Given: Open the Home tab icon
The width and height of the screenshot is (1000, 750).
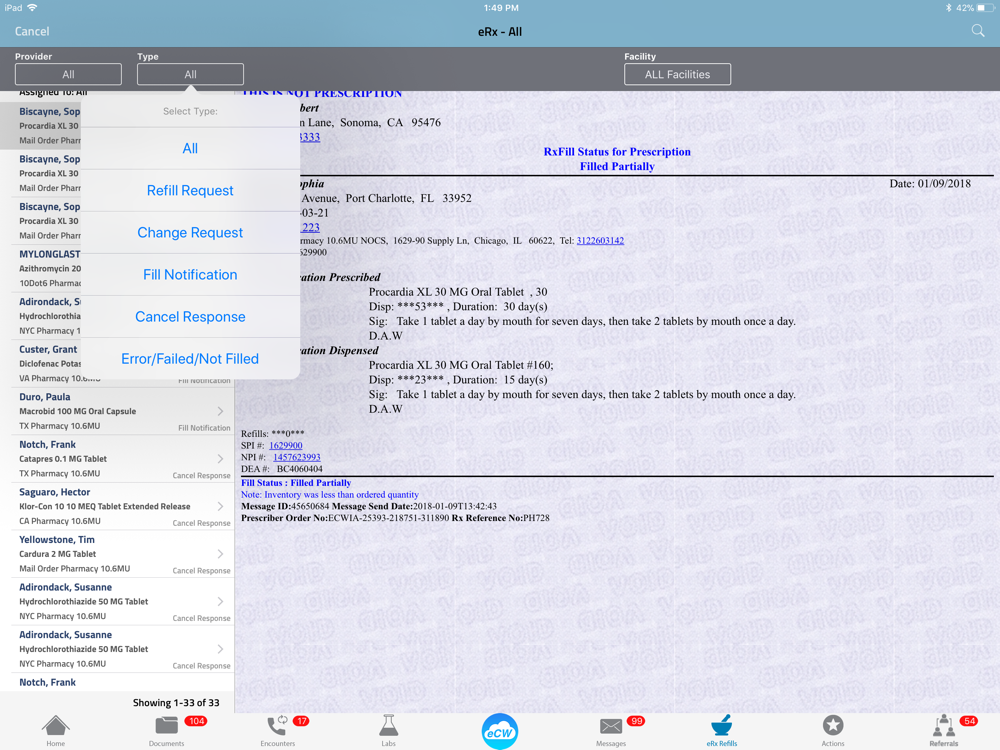Looking at the screenshot, I should [x=55, y=729].
